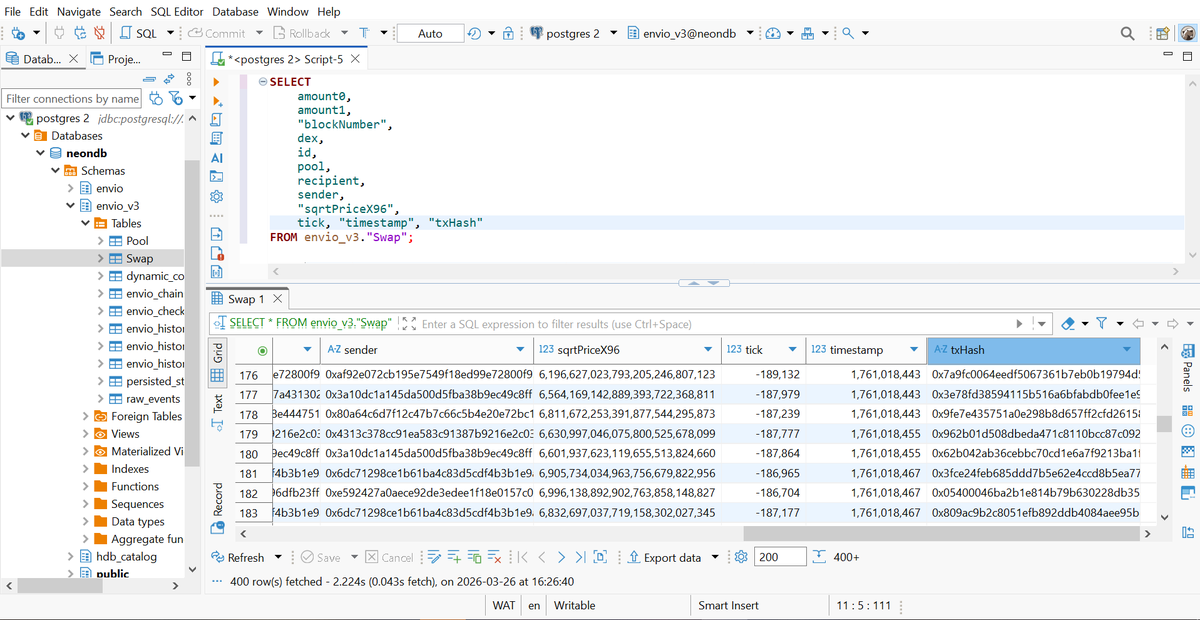Click in the Filter connections by name field
This screenshot has height=620, width=1200.
click(72, 98)
